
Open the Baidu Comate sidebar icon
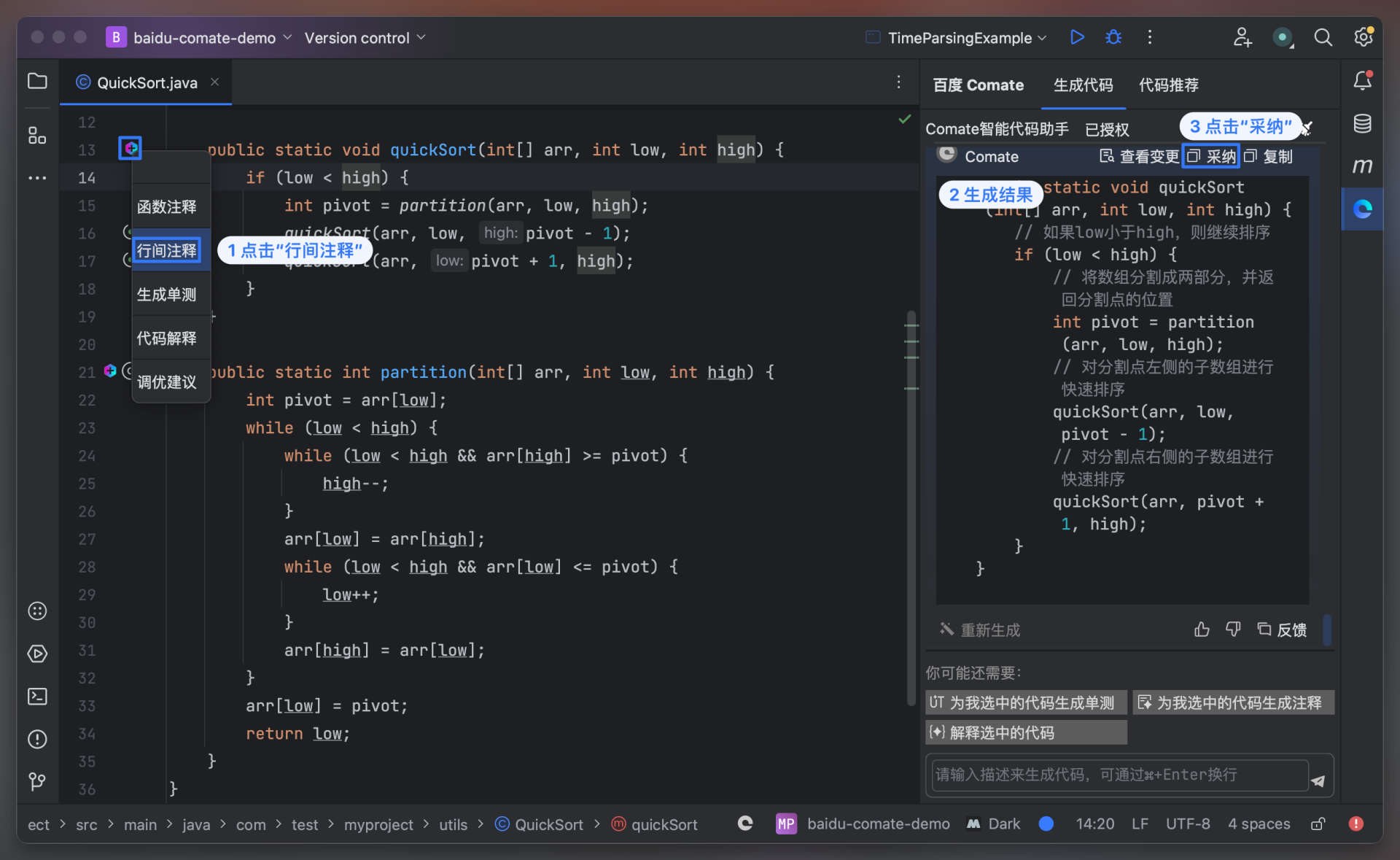tap(1362, 209)
